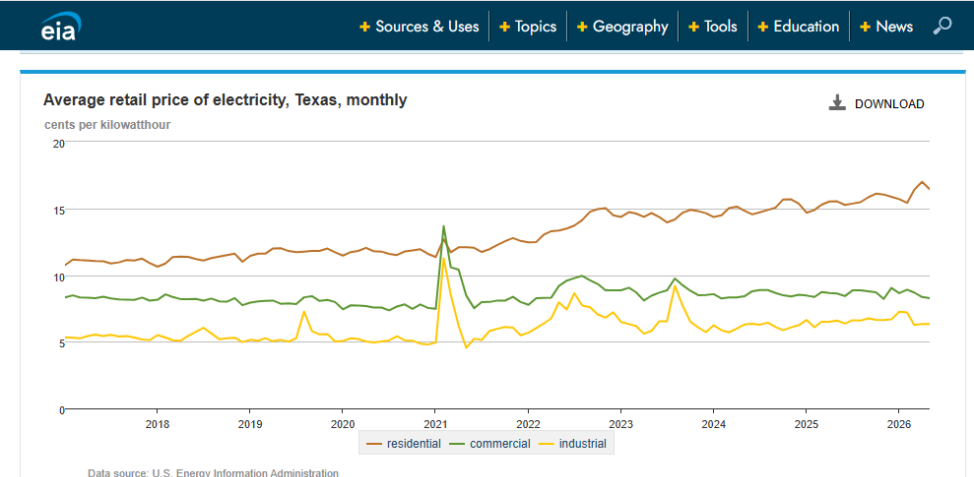This screenshot has height=477, width=974.
Task: Click the 2024 x-axis label
Action: (x=713, y=424)
